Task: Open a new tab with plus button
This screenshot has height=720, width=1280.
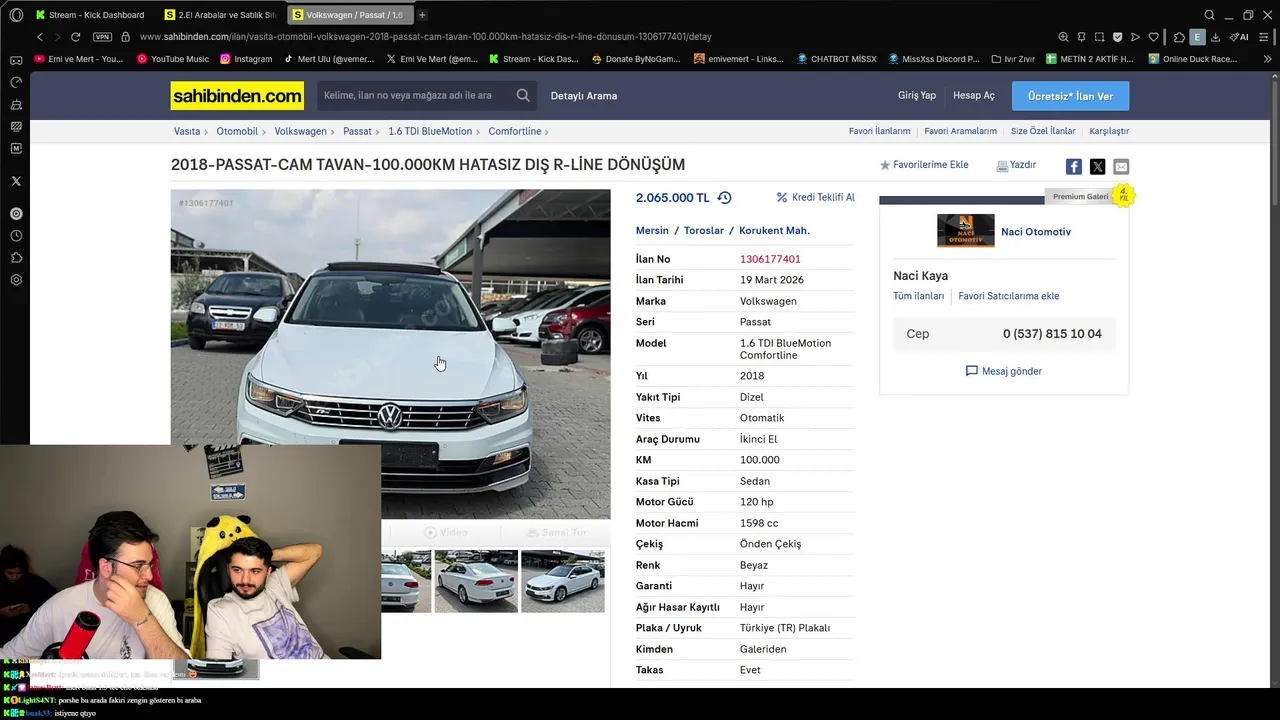Action: click(x=422, y=15)
